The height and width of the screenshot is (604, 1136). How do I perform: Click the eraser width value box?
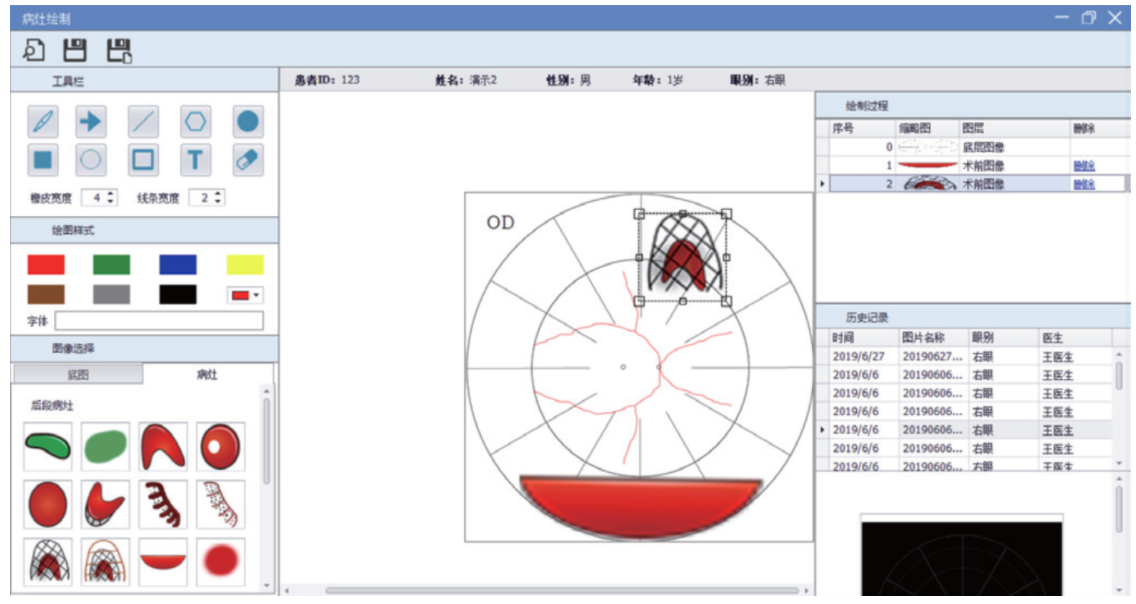(94, 198)
